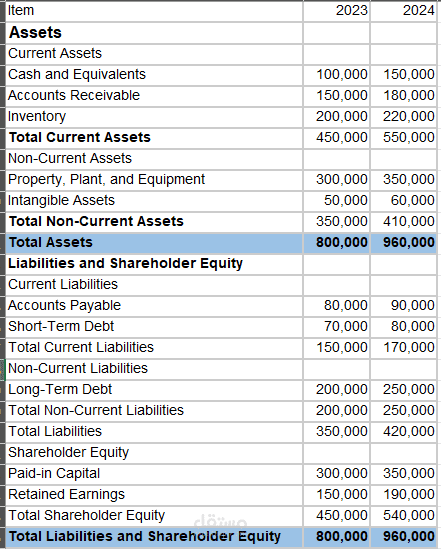
Task: Click the 'Total Shareholder Equity' label
Action: point(154,516)
